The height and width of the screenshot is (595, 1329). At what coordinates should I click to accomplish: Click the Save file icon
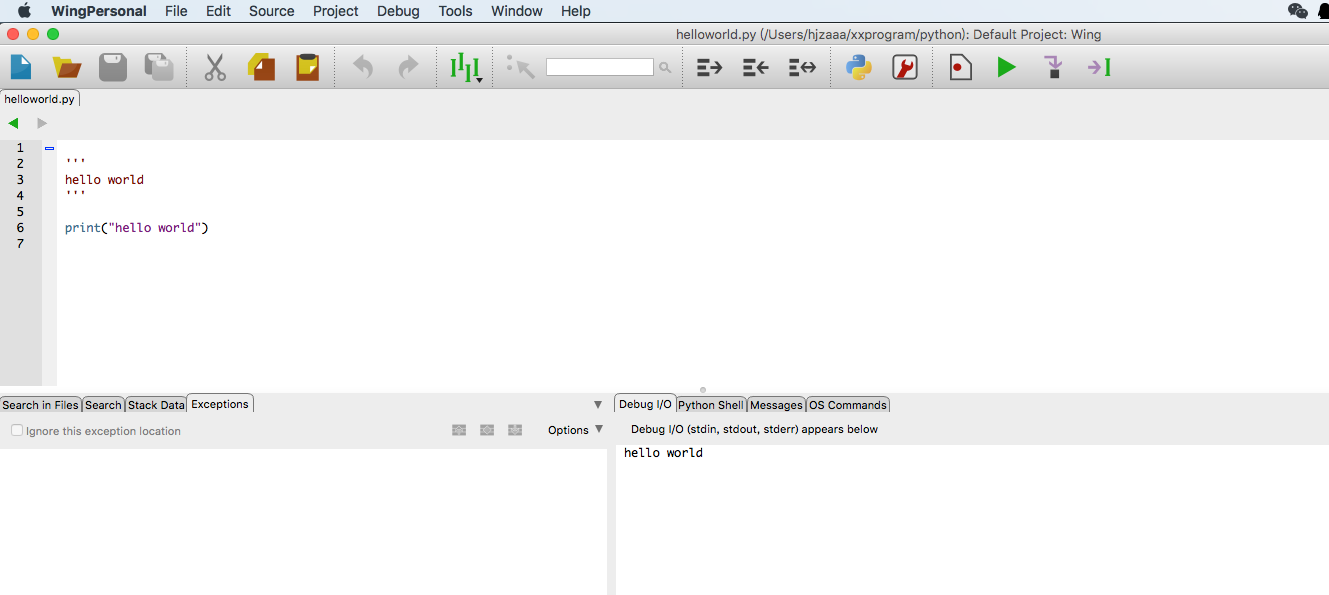coord(113,67)
